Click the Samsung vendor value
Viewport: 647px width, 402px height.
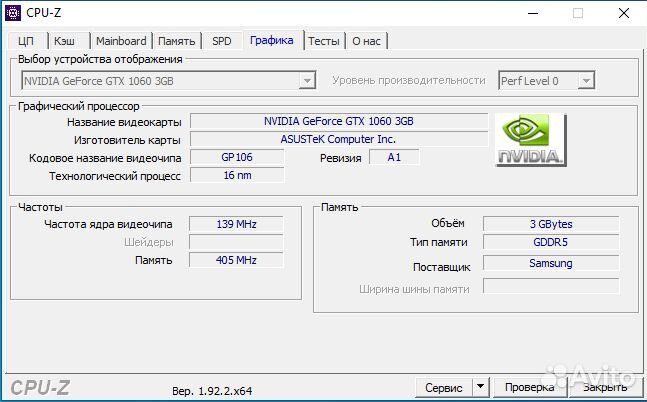point(551,263)
